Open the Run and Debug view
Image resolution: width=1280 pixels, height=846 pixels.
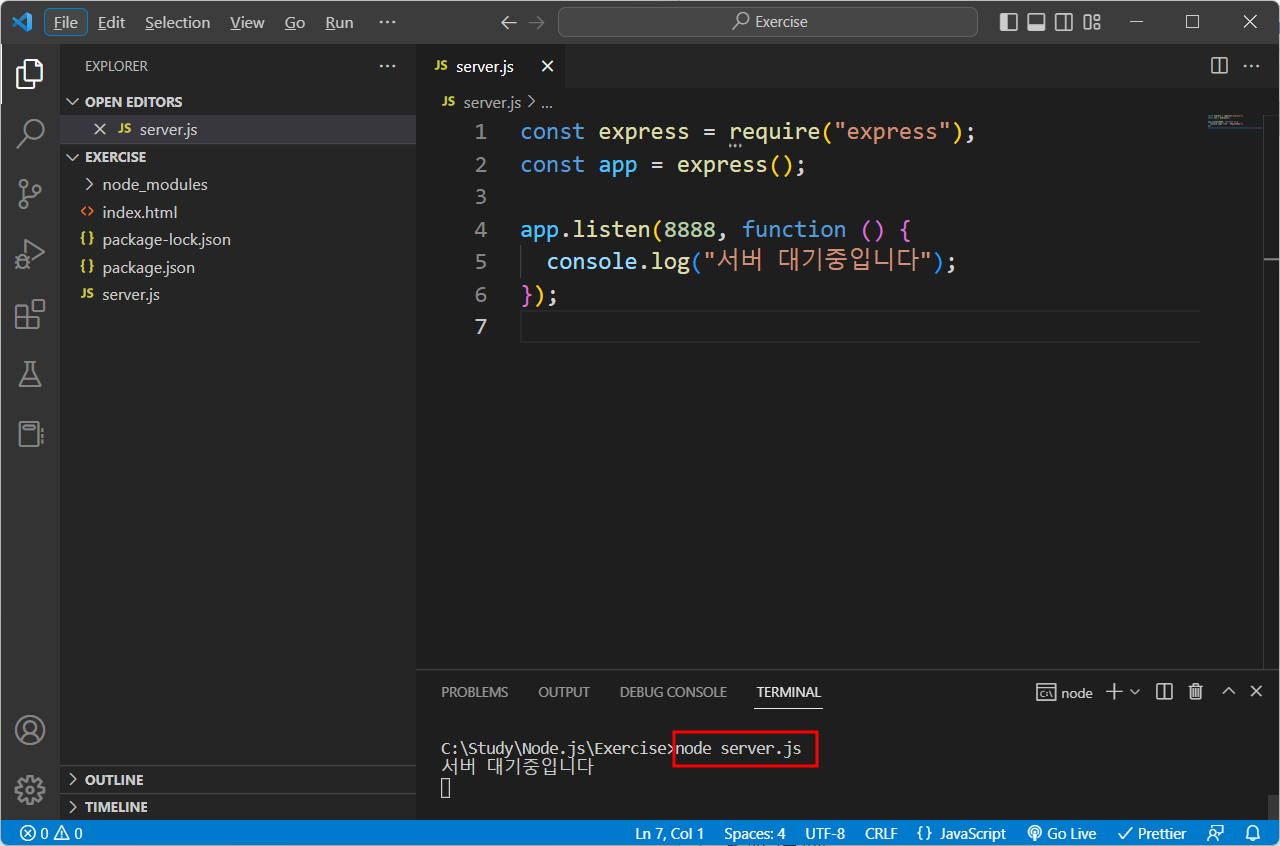(30, 254)
